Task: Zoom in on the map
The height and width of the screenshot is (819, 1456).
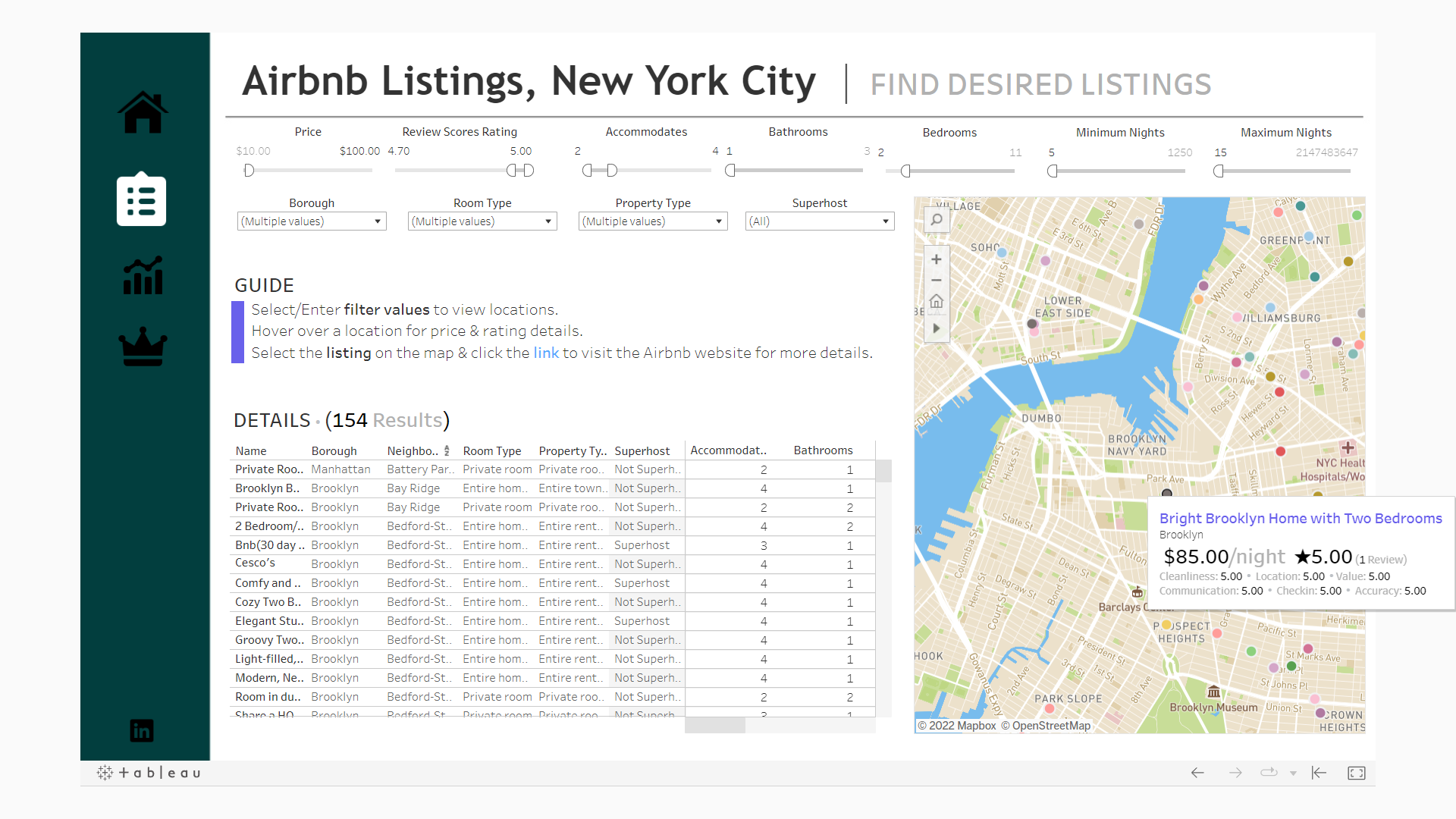Action: point(937,259)
